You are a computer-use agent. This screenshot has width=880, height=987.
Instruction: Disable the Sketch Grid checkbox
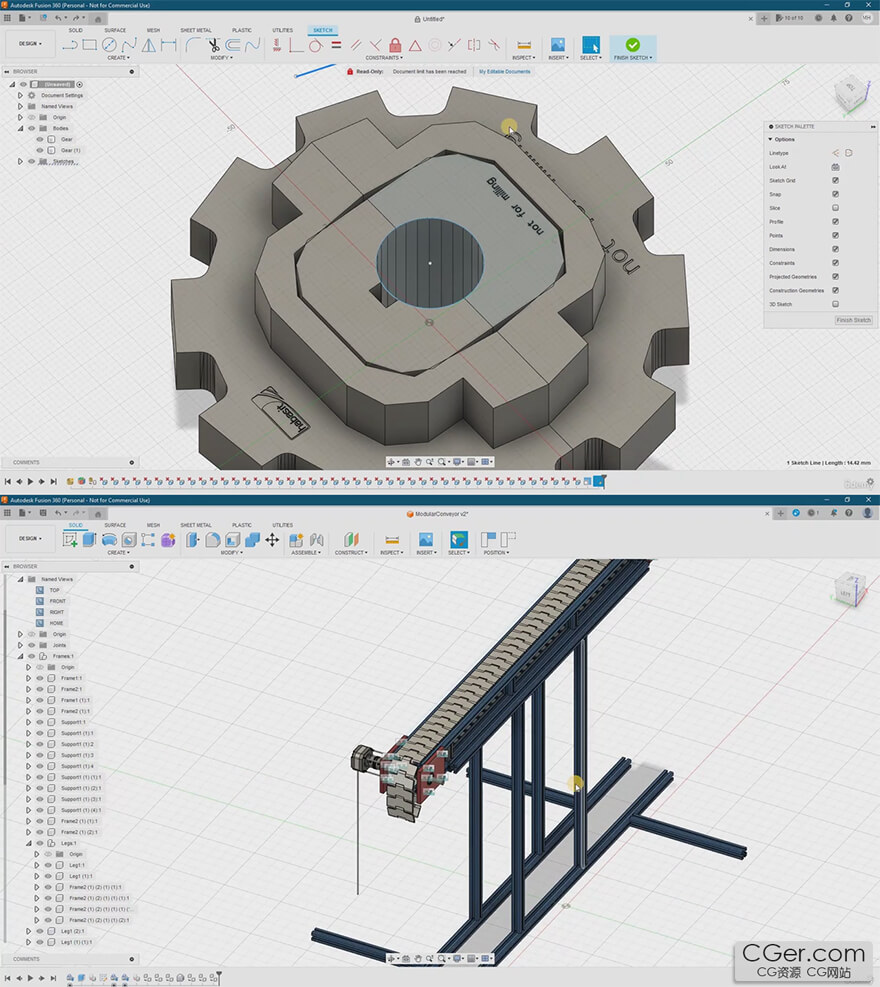pyautogui.click(x=835, y=180)
